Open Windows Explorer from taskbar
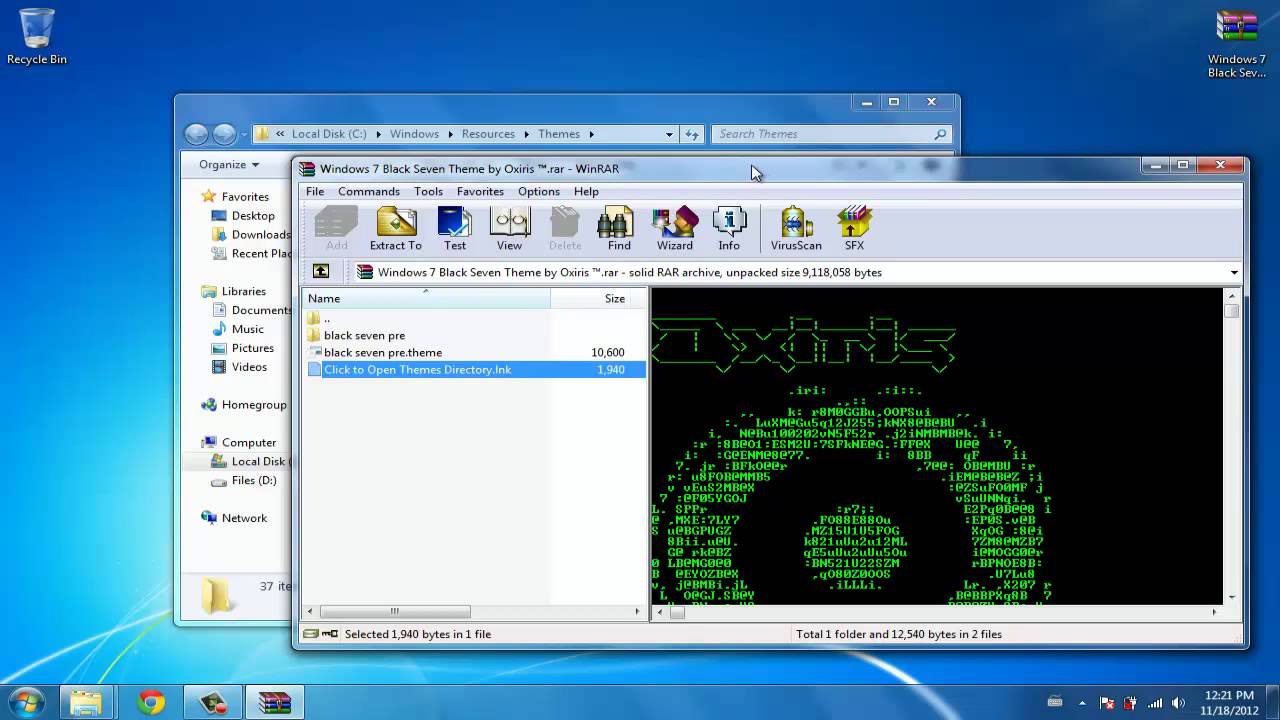This screenshot has width=1280, height=720. coord(87,703)
